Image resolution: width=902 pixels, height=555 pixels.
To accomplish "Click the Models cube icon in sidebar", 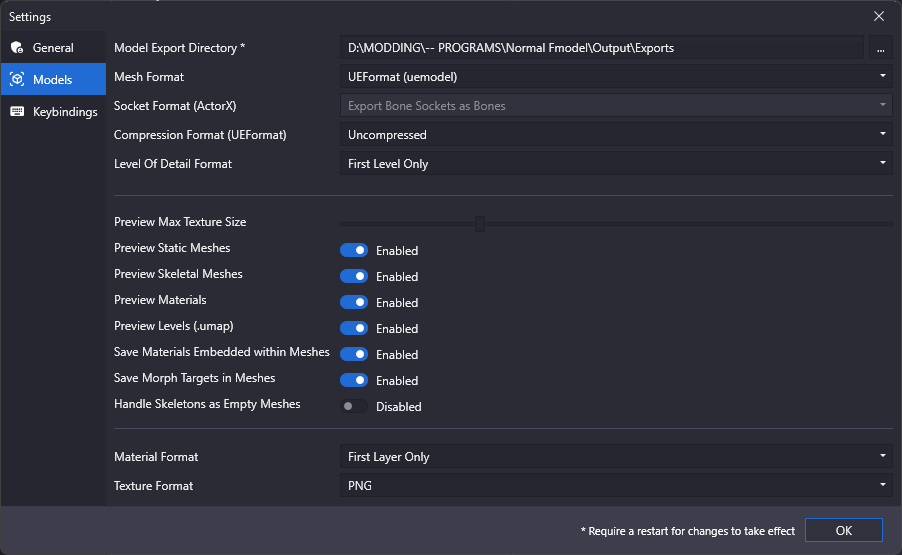I will [17, 79].
